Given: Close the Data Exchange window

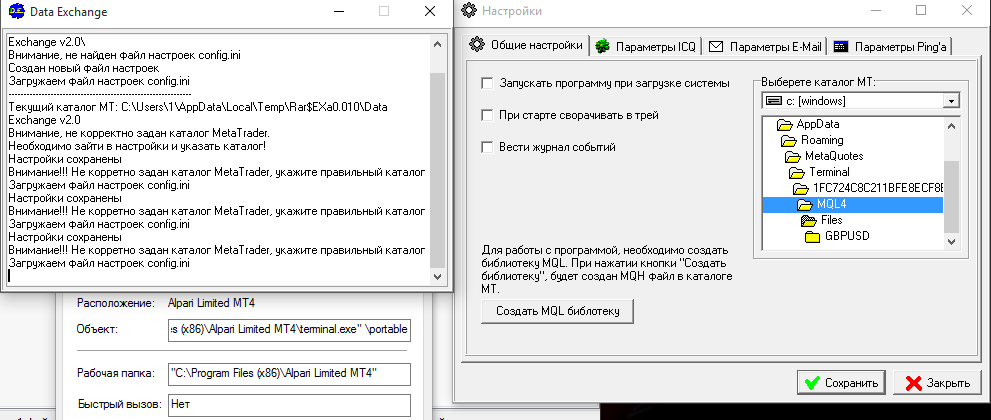Looking at the screenshot, I should click(430, 11).
